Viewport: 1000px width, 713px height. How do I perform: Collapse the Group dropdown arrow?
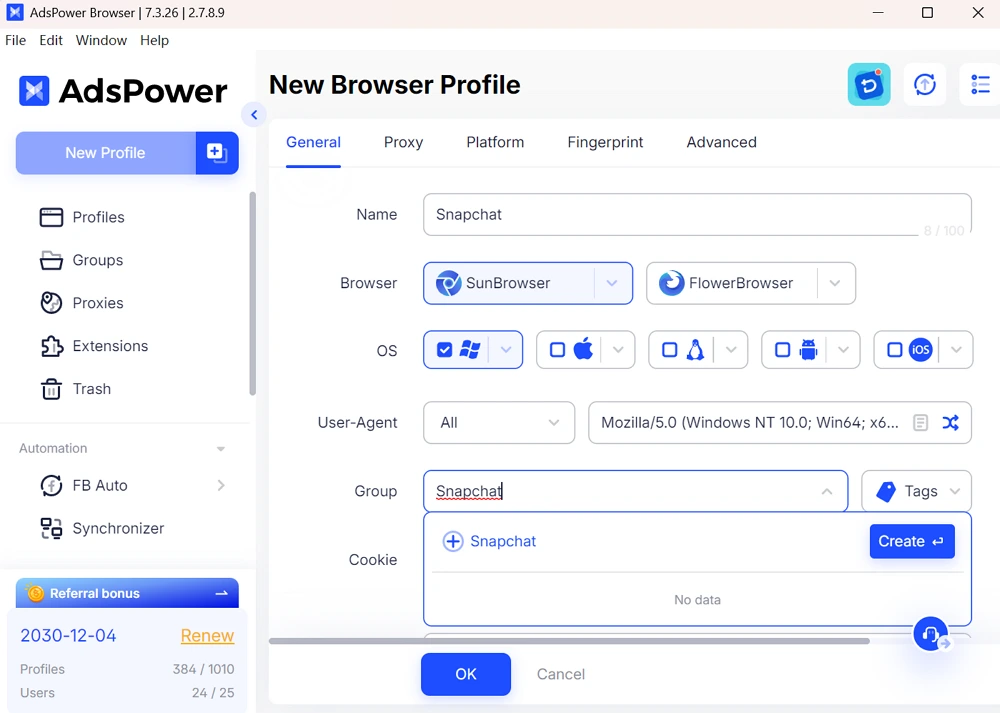pyautogui.click(x=827, y=491)
